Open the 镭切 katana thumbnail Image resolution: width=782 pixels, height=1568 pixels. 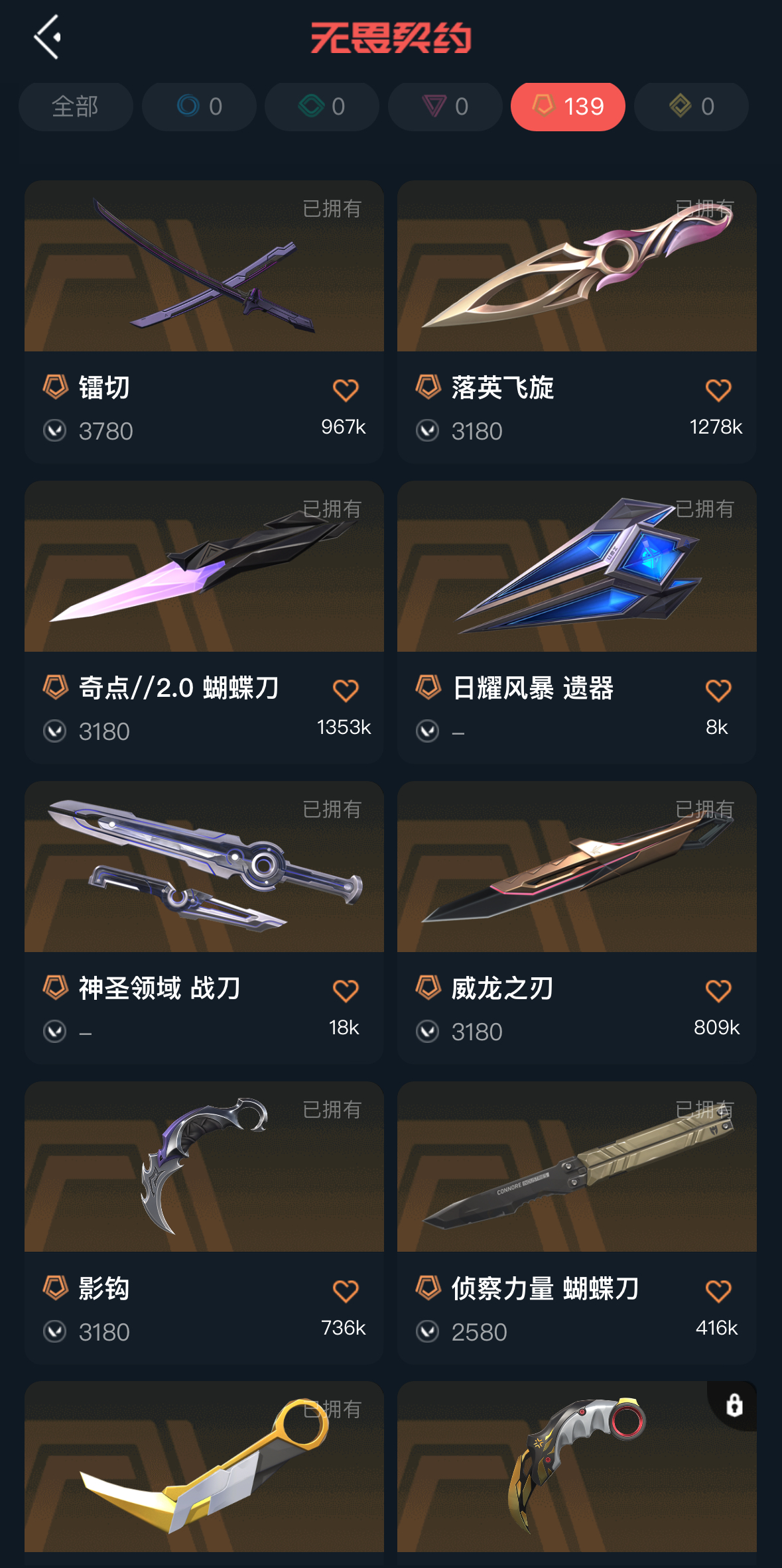coord(204,266)
